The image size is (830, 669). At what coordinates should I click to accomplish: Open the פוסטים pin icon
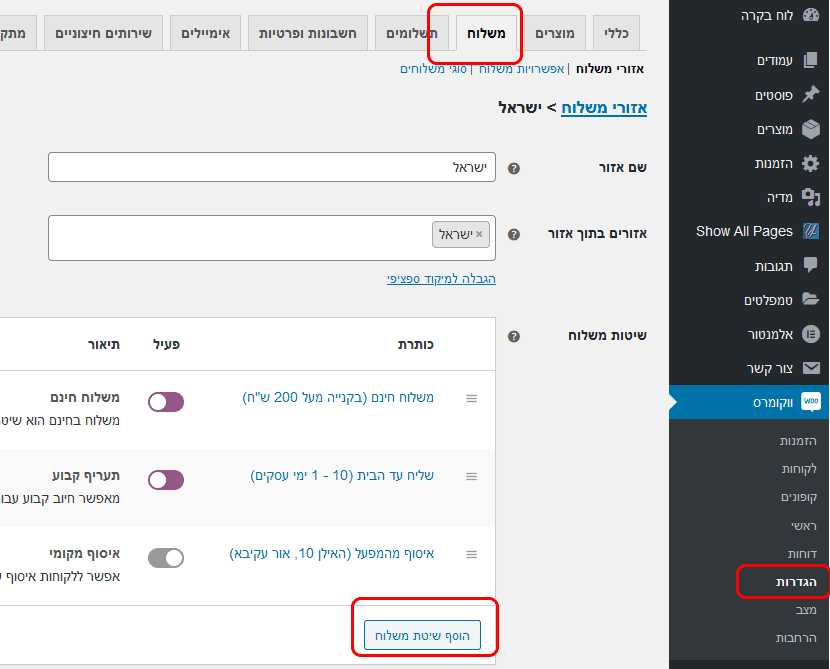coord(810,95)
